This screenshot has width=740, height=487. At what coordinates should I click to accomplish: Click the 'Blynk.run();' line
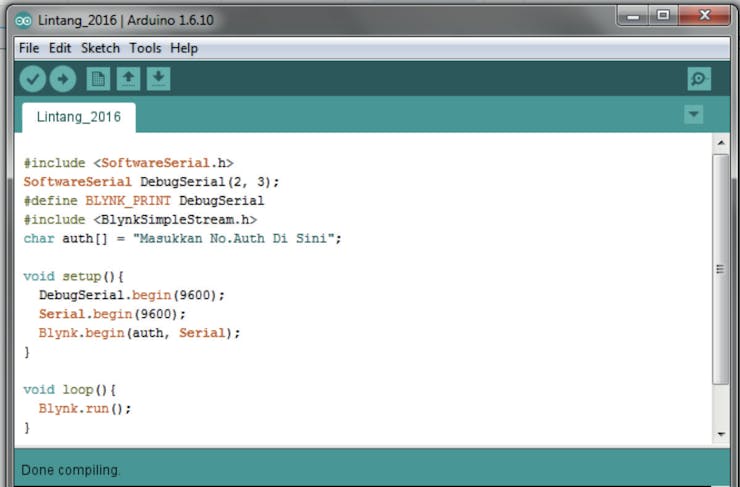(x=85, y=409)
